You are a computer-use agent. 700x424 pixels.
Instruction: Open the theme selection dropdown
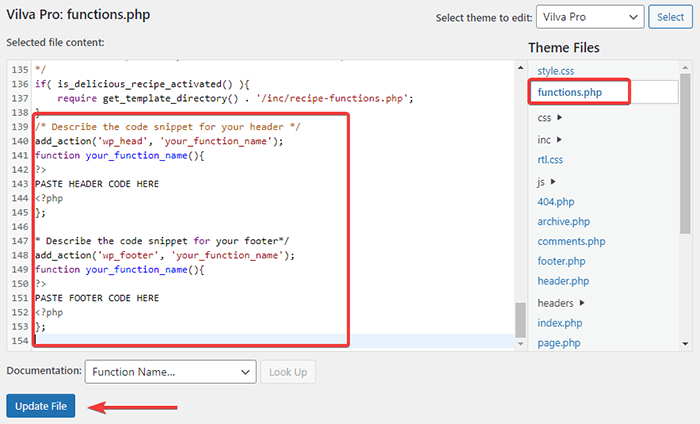click(x=589, y=17)
